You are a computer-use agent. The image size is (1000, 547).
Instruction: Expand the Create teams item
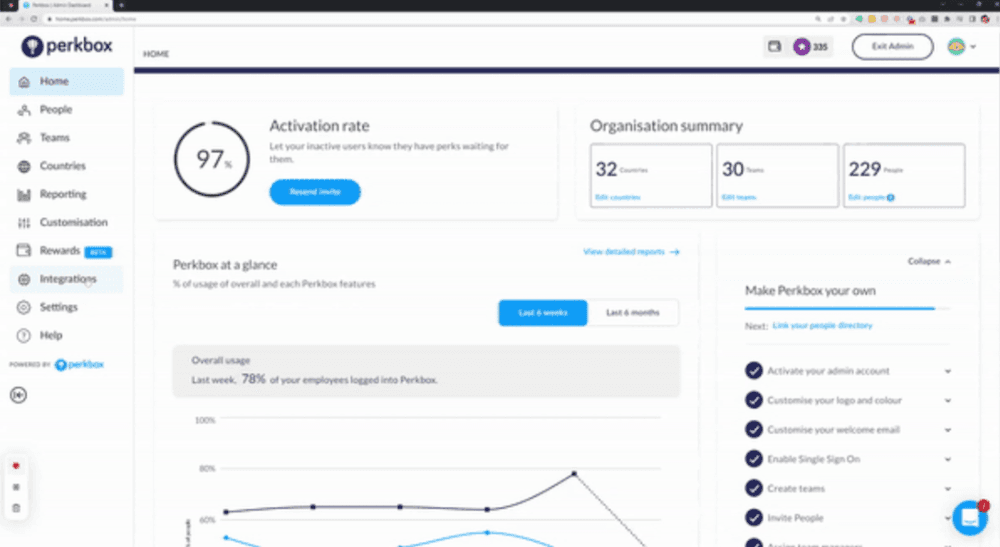[x=948, y=488]
